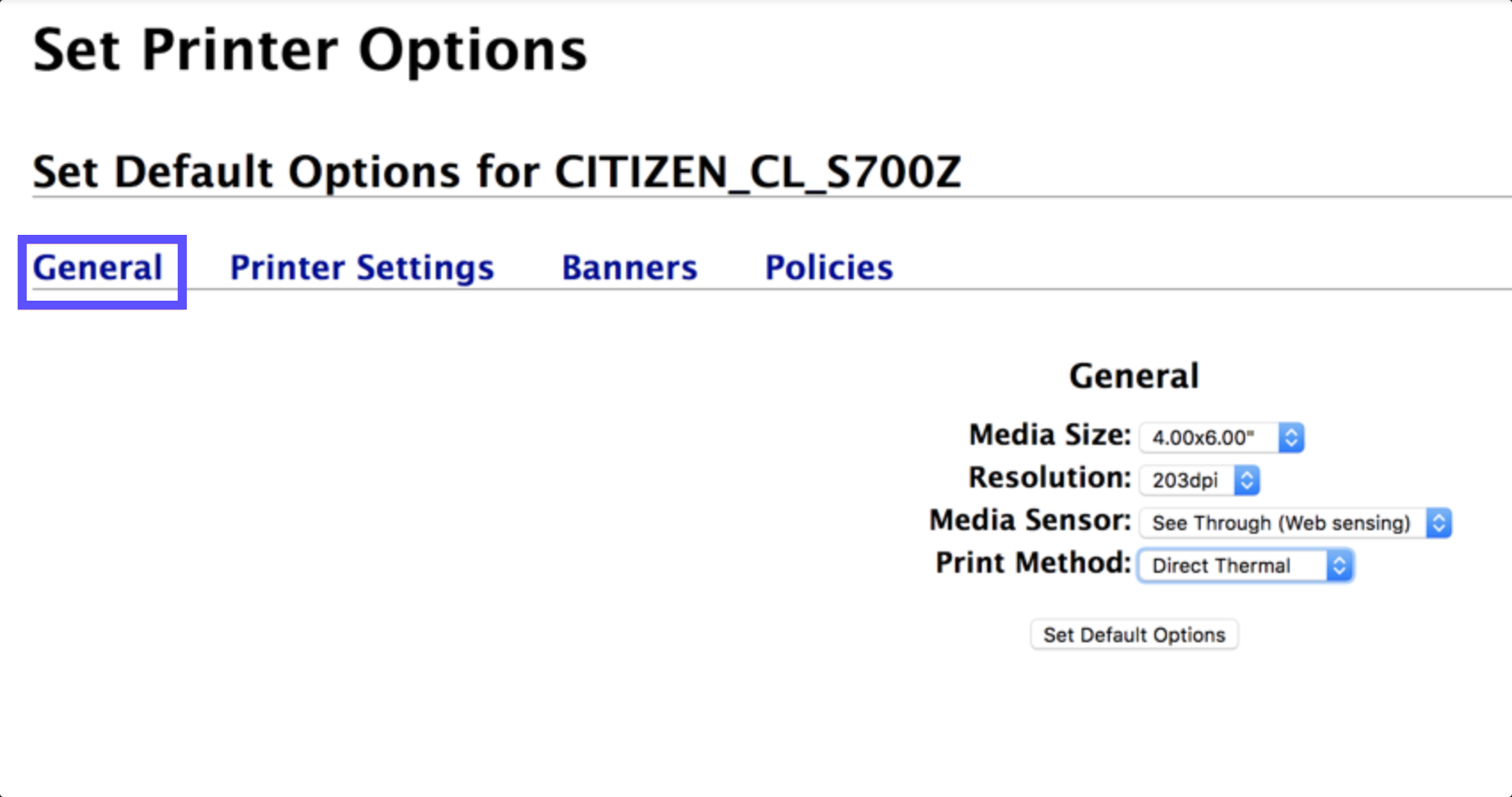Click the General link in the navigation row

tap(98, 266)
